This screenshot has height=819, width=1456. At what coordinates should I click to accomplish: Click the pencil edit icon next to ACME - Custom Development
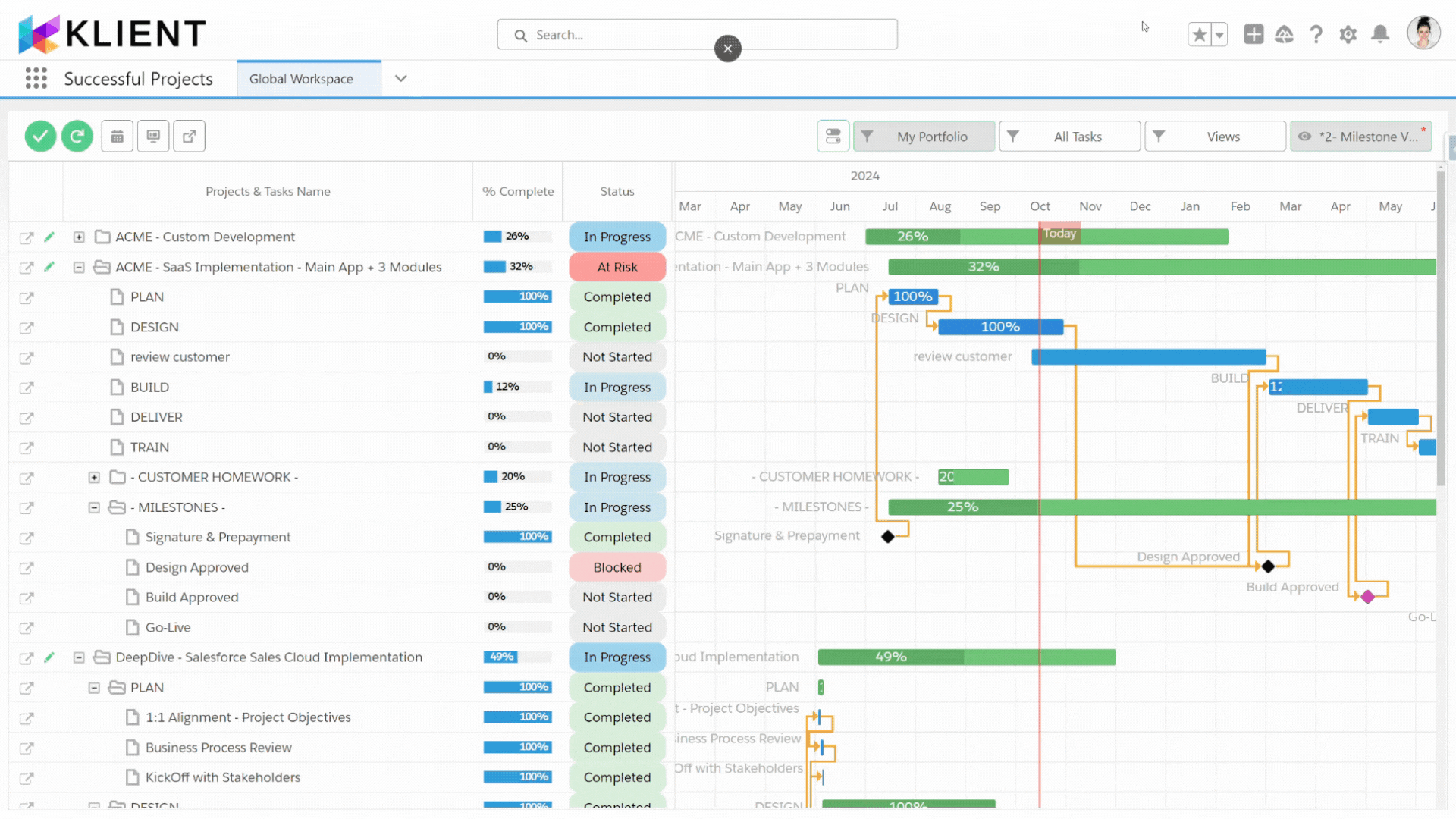[x=50, y=237]
